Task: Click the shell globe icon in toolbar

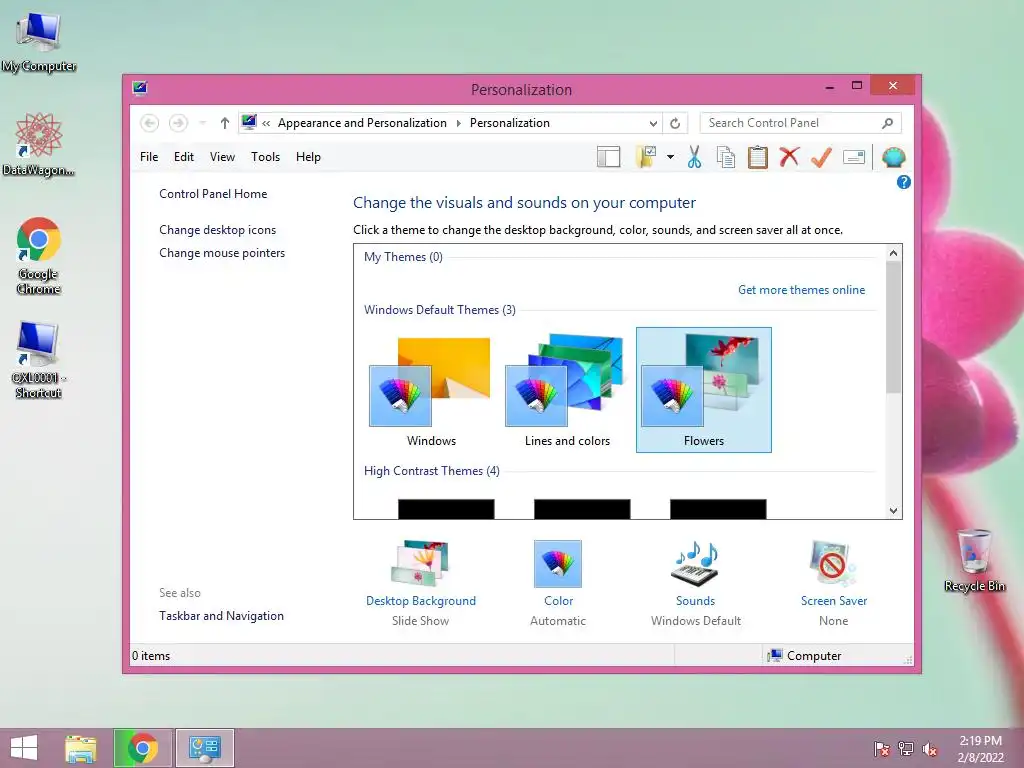Action: pyautogui.click(x=893, y=157)
